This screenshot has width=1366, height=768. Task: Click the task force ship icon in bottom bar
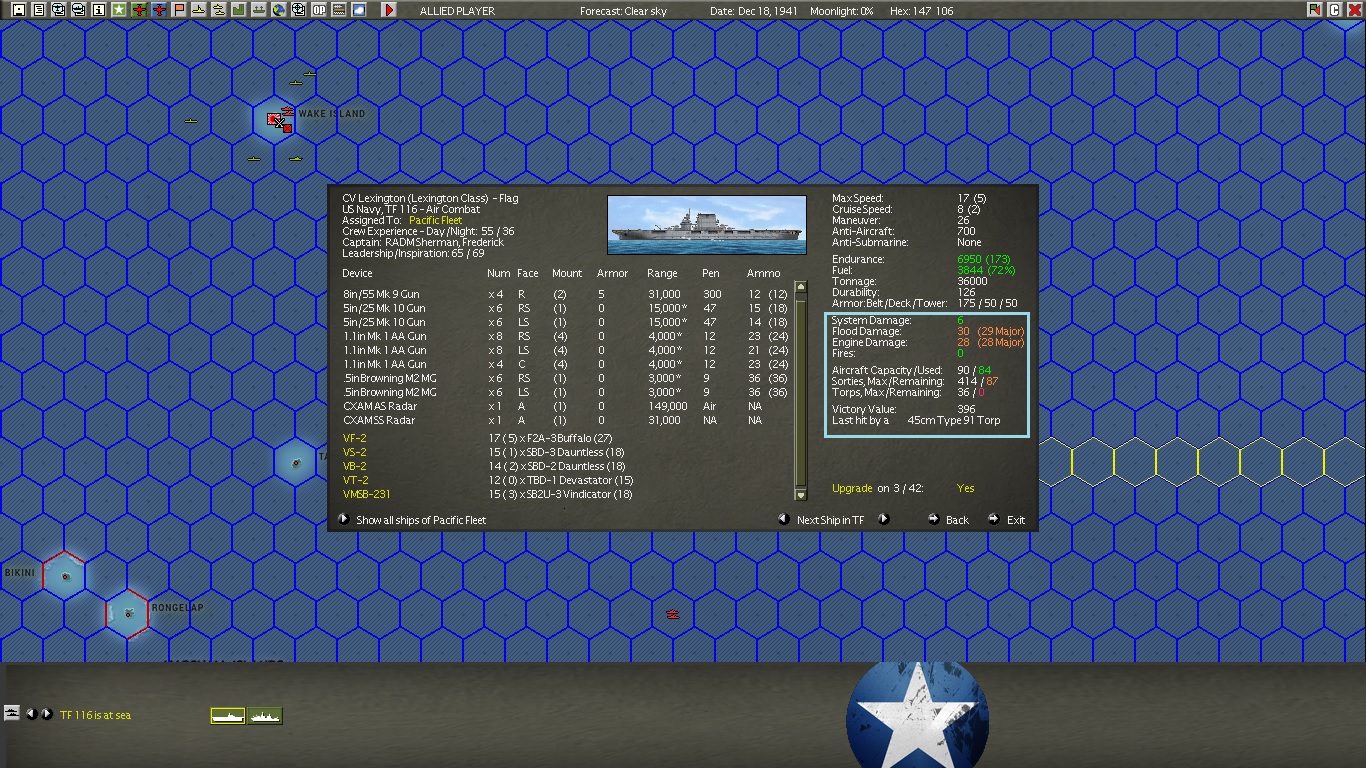point(12,713)
